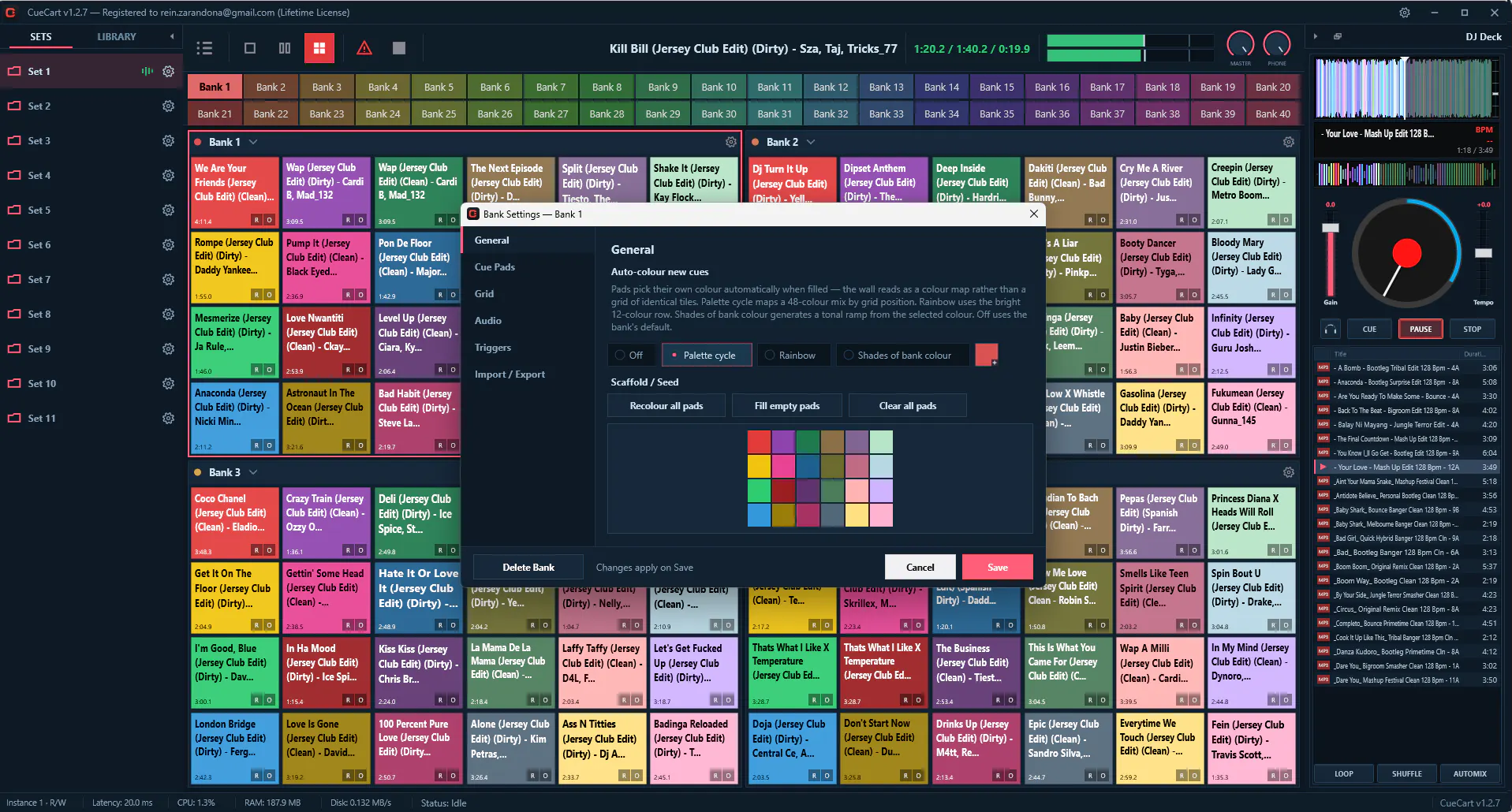The height and width of the screenshot is (812, 1512).
Task: Open the Triggers settings section
Action: click(x=528, y=348)
